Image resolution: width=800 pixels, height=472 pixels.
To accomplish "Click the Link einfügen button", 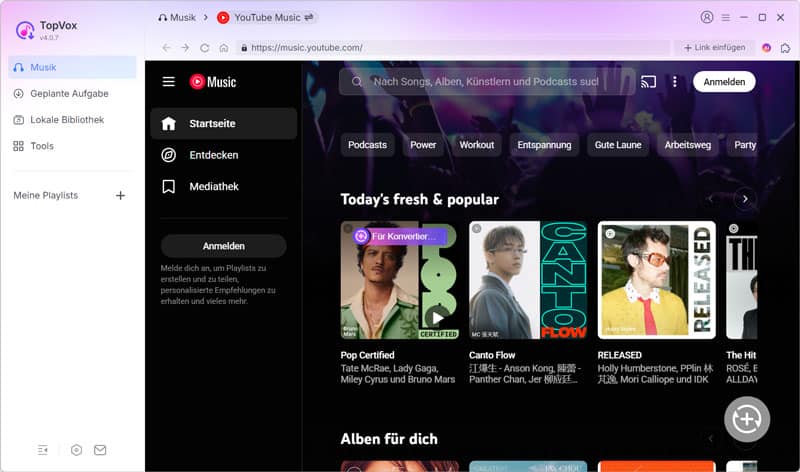I will pyautogui.click(x=715, y=47).
